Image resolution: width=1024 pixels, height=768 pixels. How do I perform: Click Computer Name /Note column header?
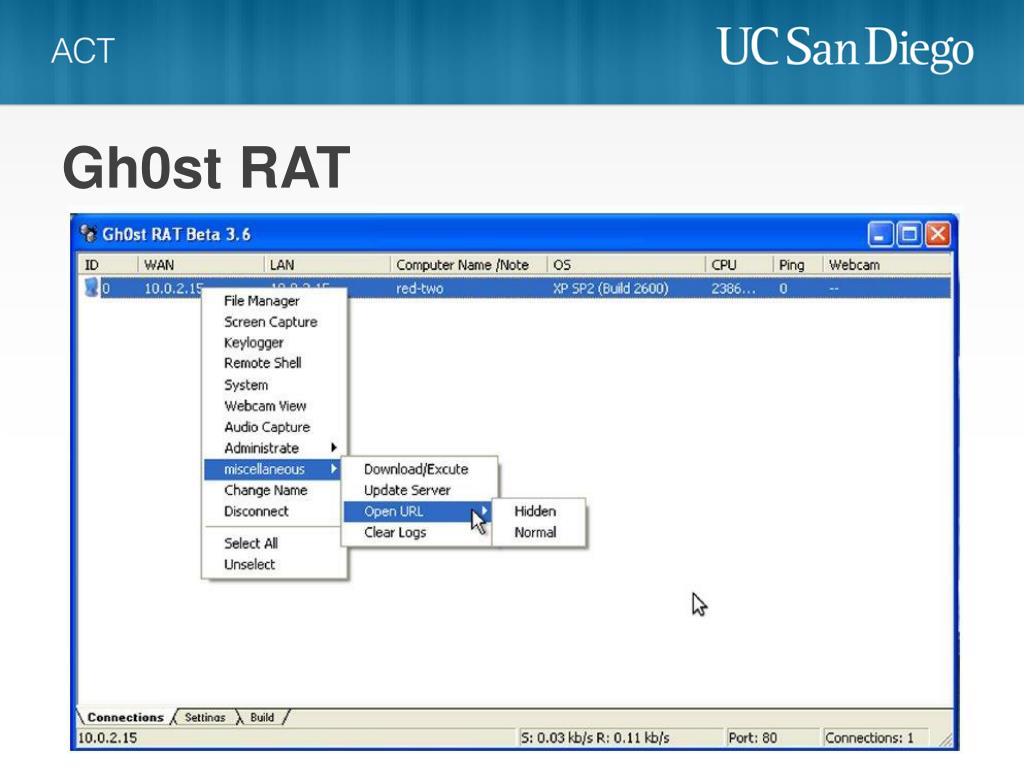coord(469,264)
